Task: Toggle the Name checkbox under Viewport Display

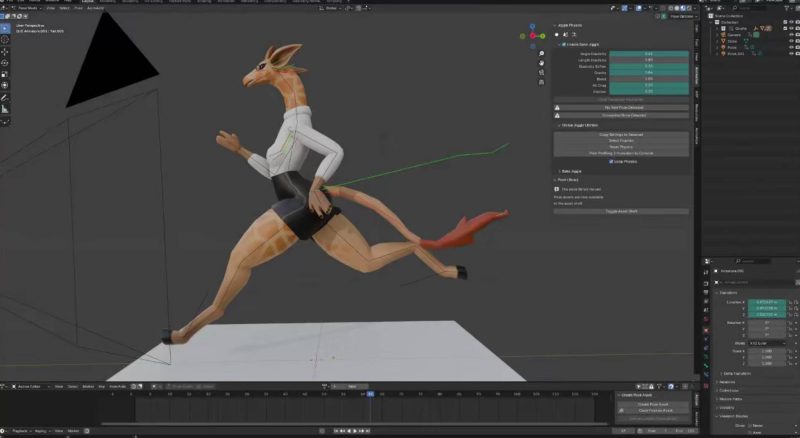Action: pyautogui.click(x=750, y=426)
